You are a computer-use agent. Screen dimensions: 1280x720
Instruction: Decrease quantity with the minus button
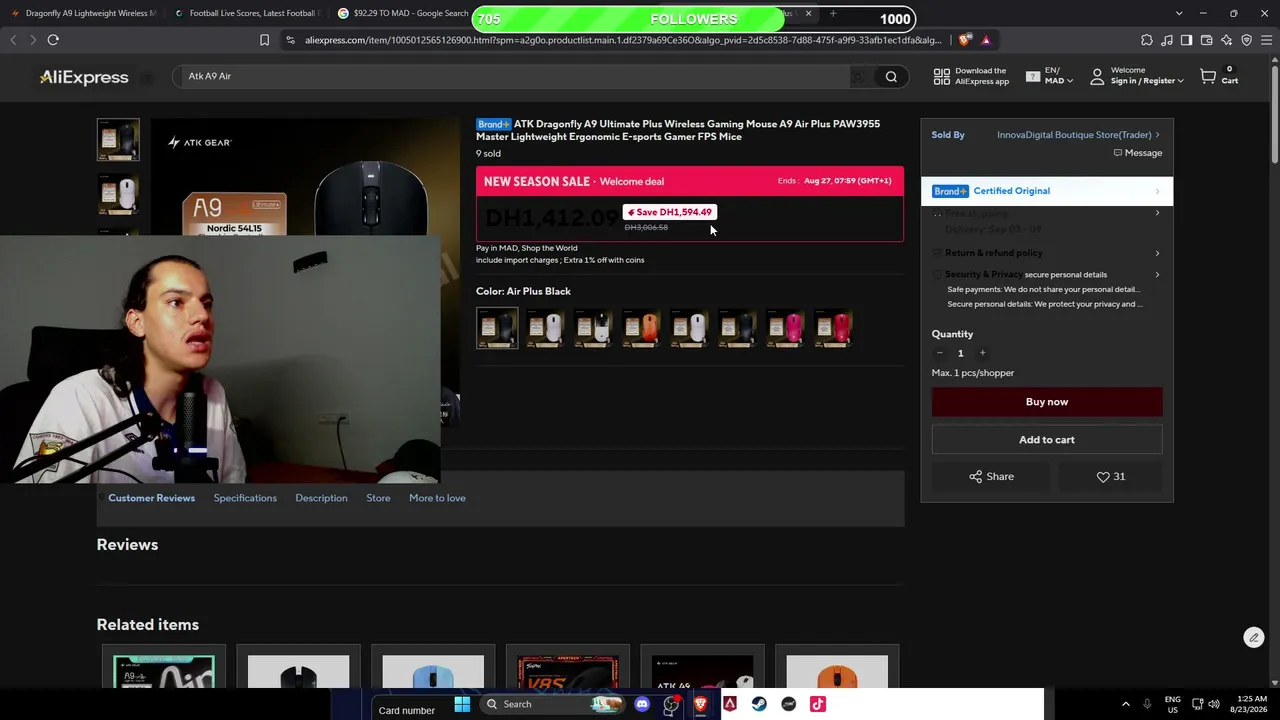pos(939,353)
